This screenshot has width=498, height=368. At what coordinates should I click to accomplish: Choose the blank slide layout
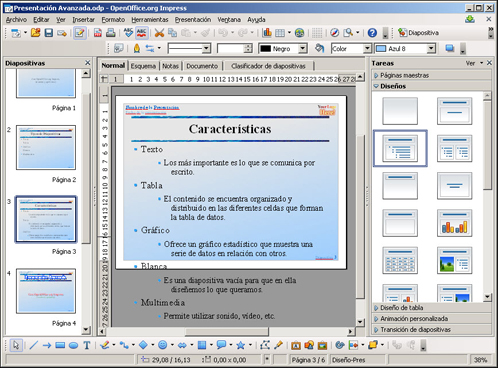[x=400, y=111]
